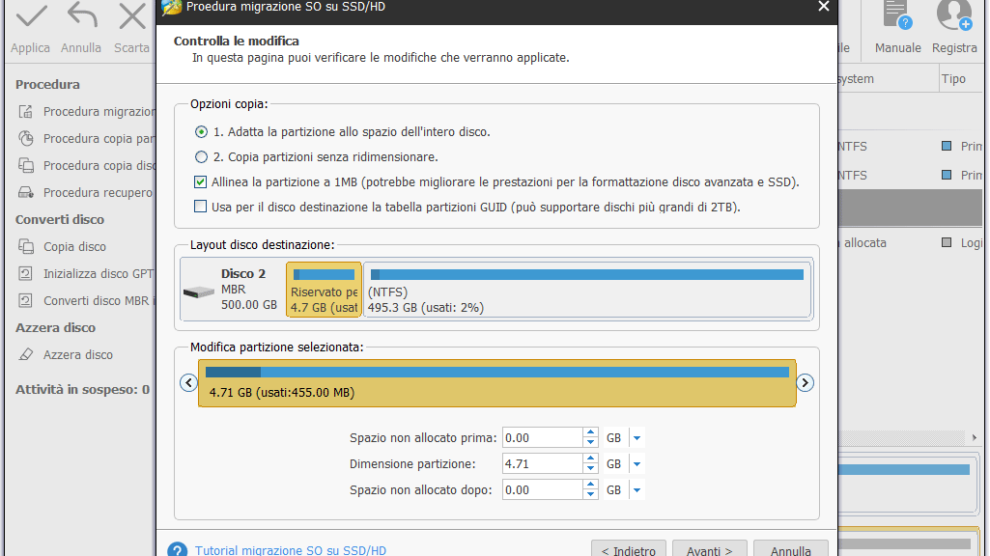Screen dimensions: 990x556
Task: Open Tutorial migrazione SO su SSD/HD link
Action: (290, 550)
